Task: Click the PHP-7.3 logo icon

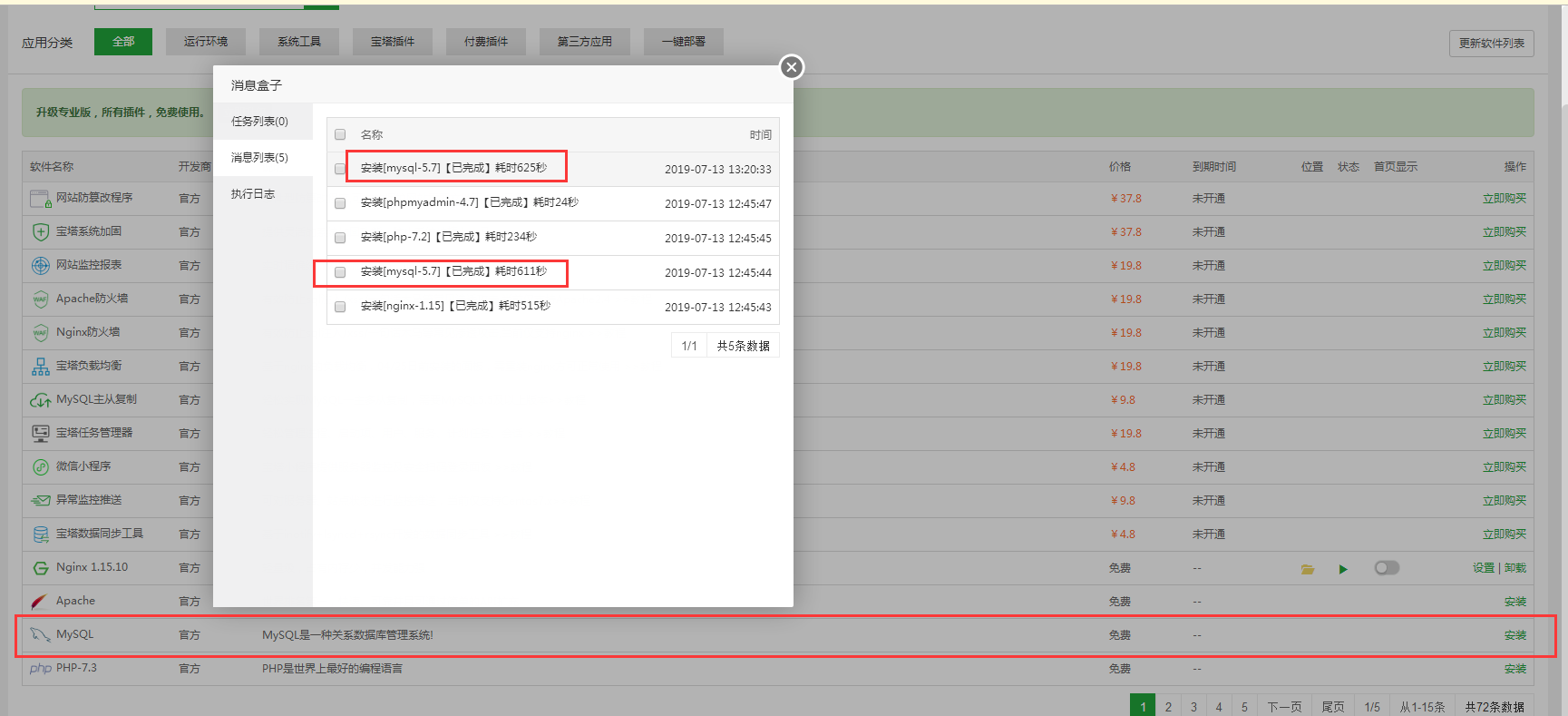Action: click(41, 668)
